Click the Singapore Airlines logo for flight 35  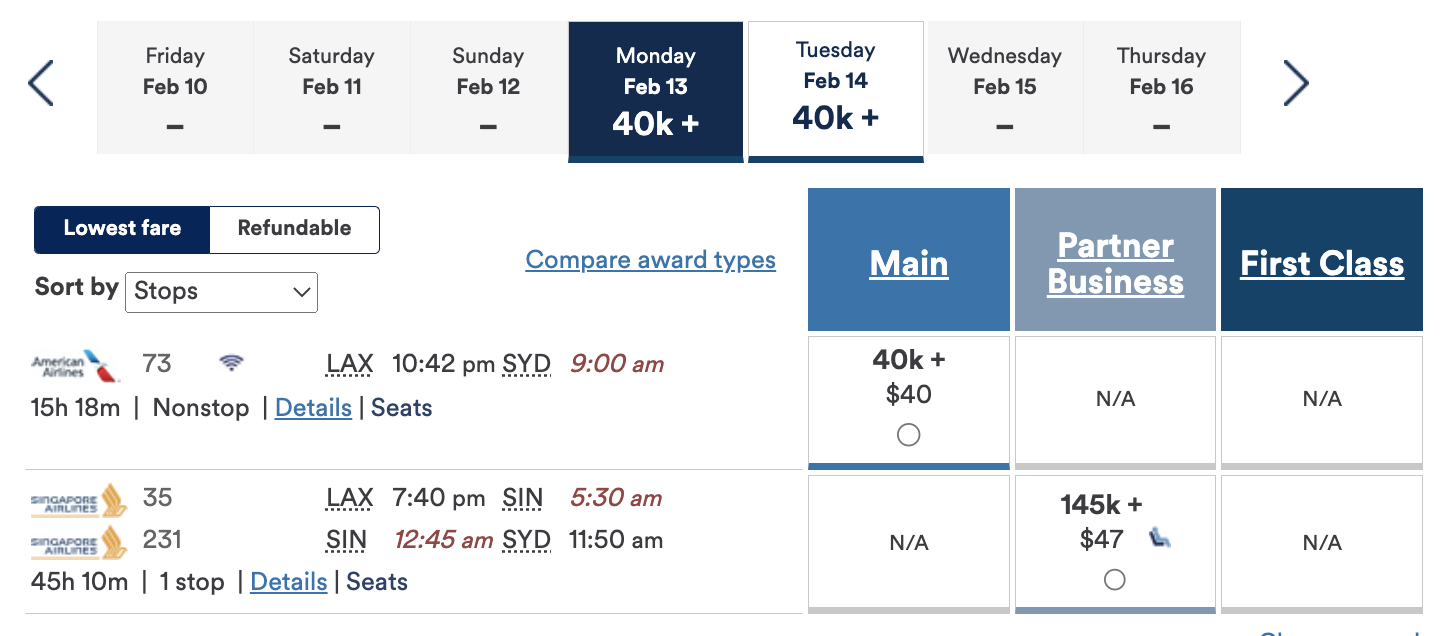(x=79, y=500)
